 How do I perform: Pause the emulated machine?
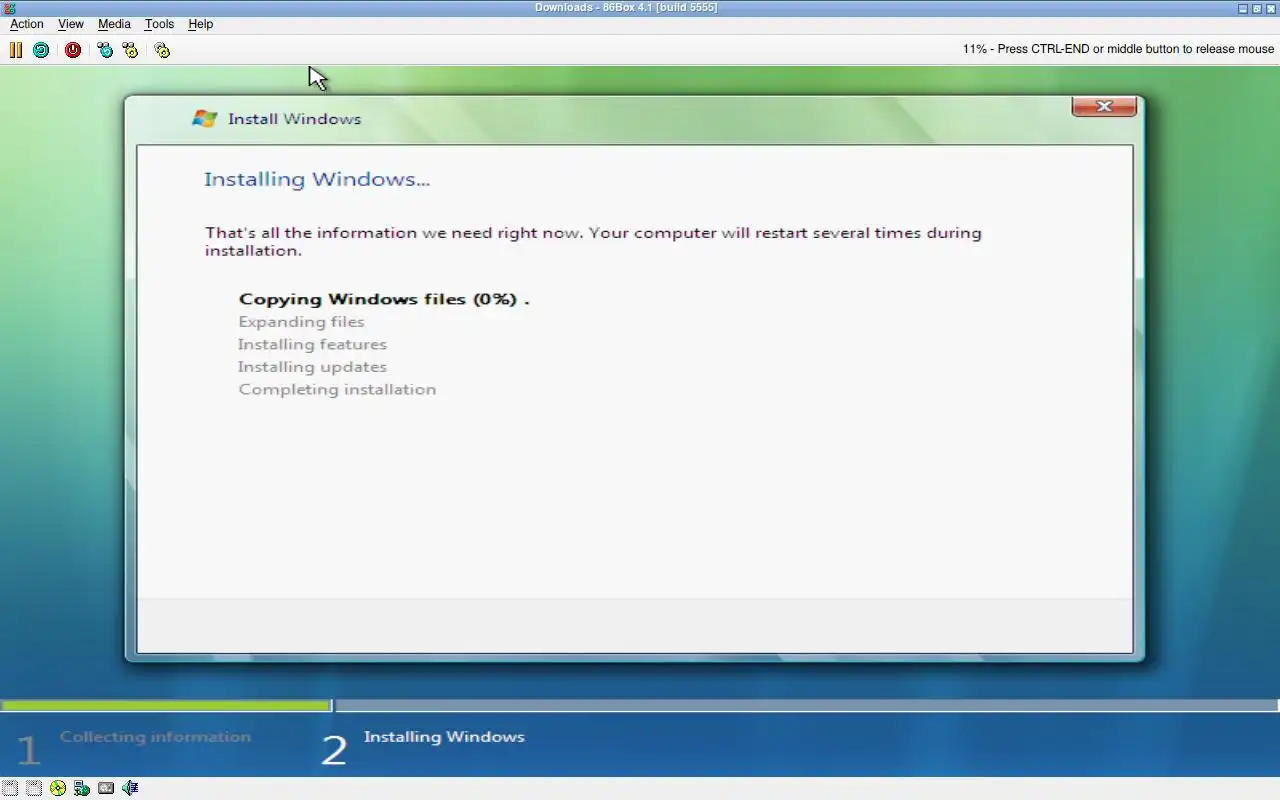16,49
